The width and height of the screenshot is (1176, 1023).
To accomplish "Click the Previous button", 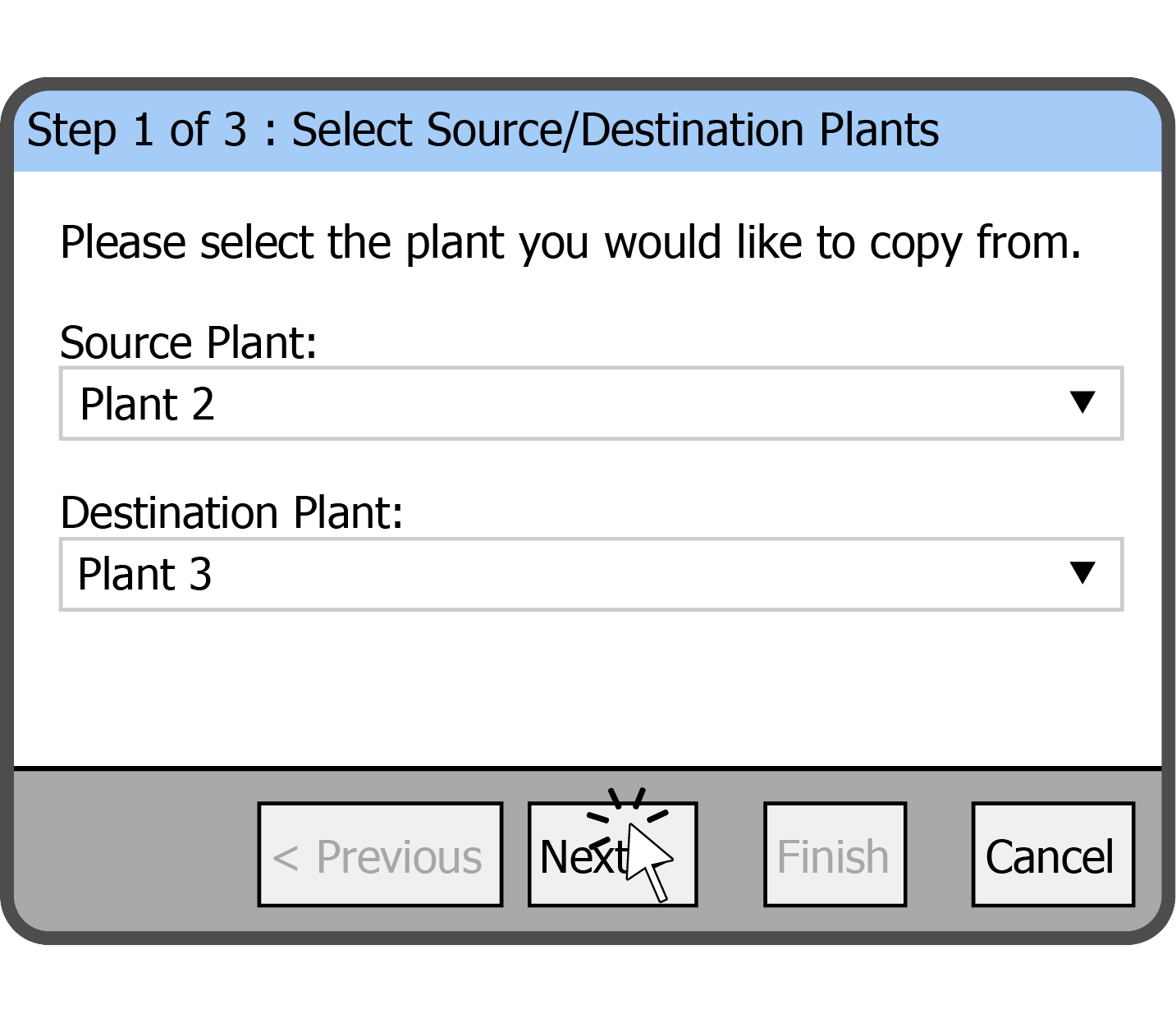I will click(x=379, y=854).
